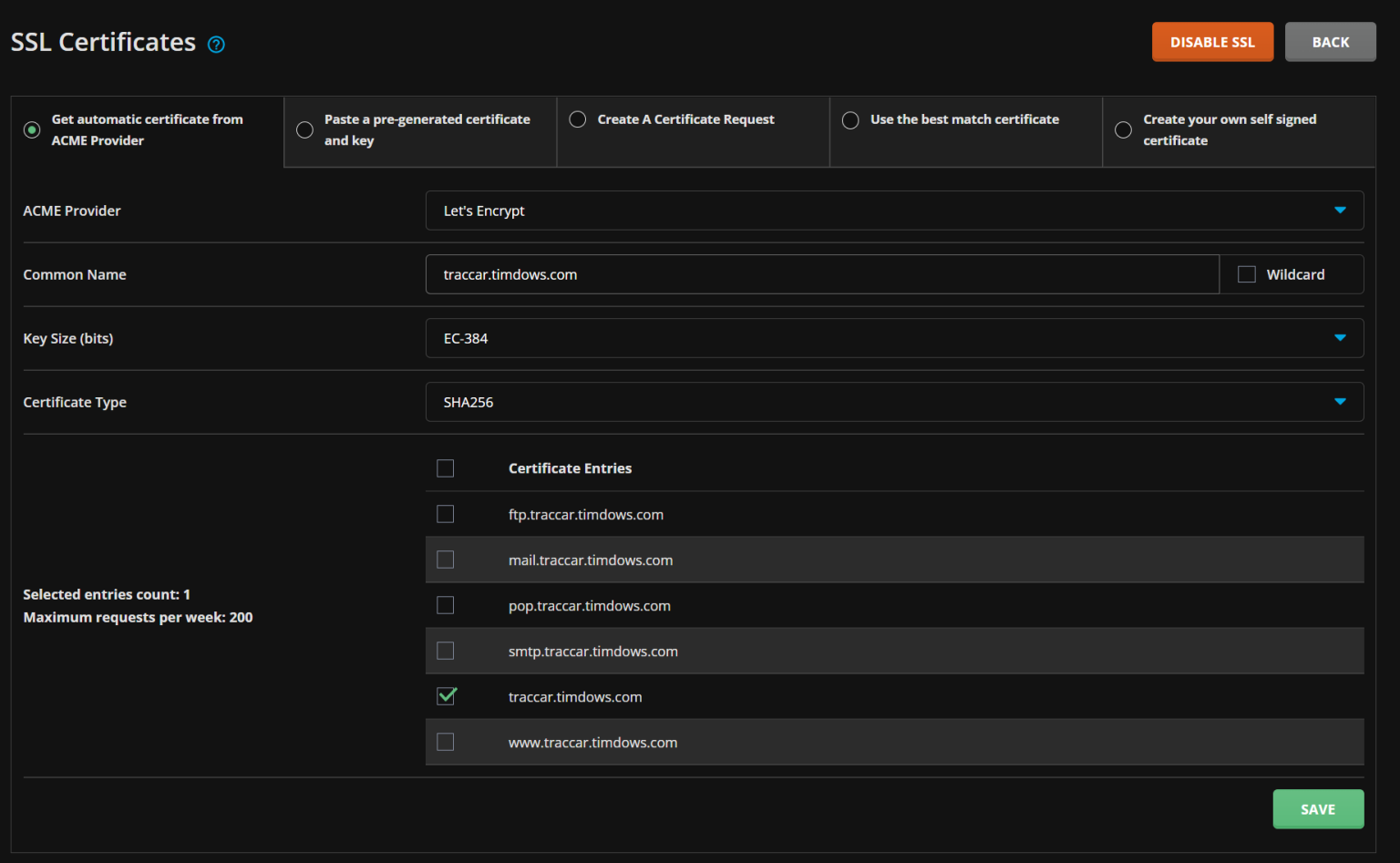Click the green Save button
Screen dimensions: 1400x863
(1318, 809)
